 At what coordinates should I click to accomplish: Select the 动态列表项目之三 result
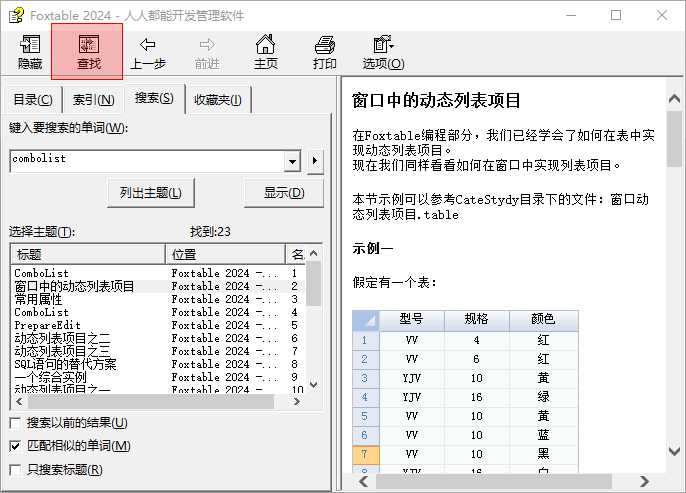click(158, 351)
